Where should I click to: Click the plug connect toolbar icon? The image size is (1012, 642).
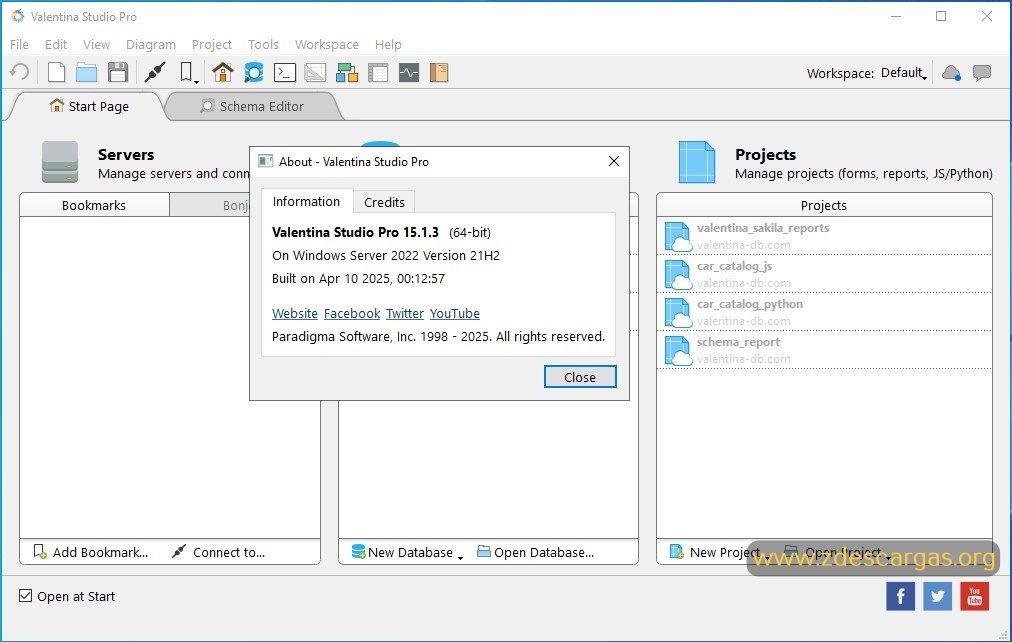pos(155,72)
